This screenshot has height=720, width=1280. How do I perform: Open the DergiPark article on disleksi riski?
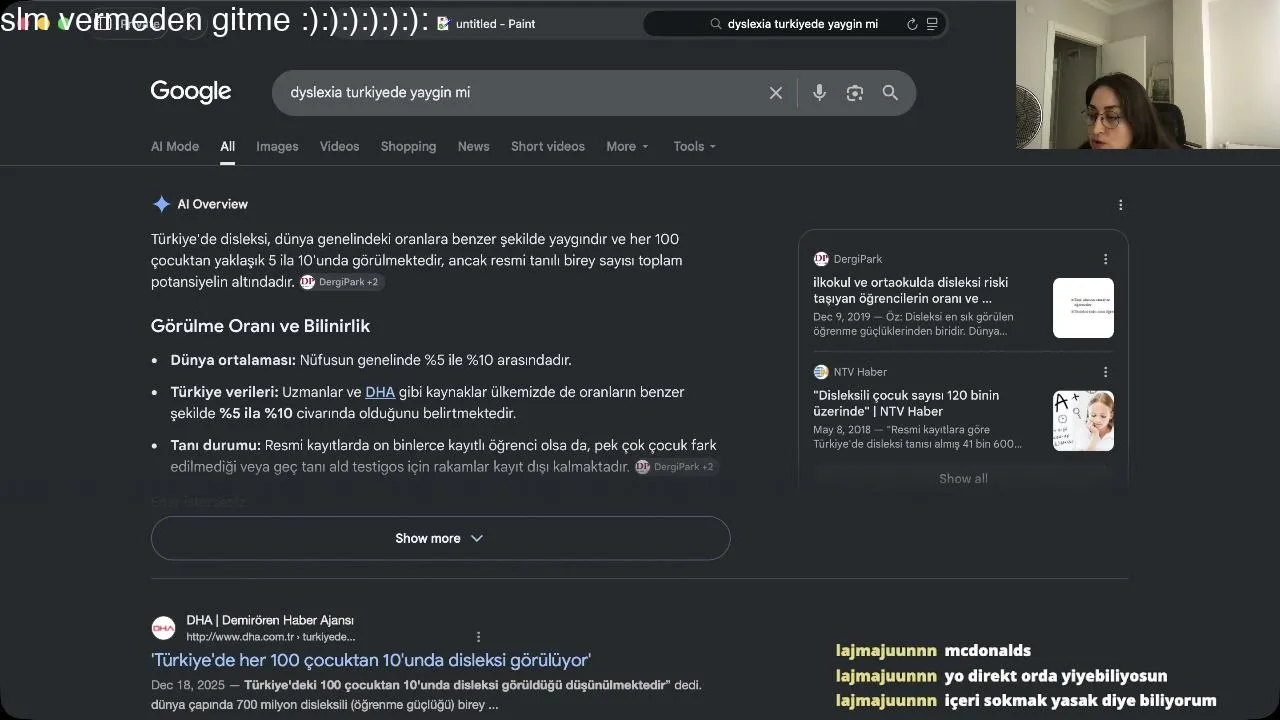click(x=911, y=290)
